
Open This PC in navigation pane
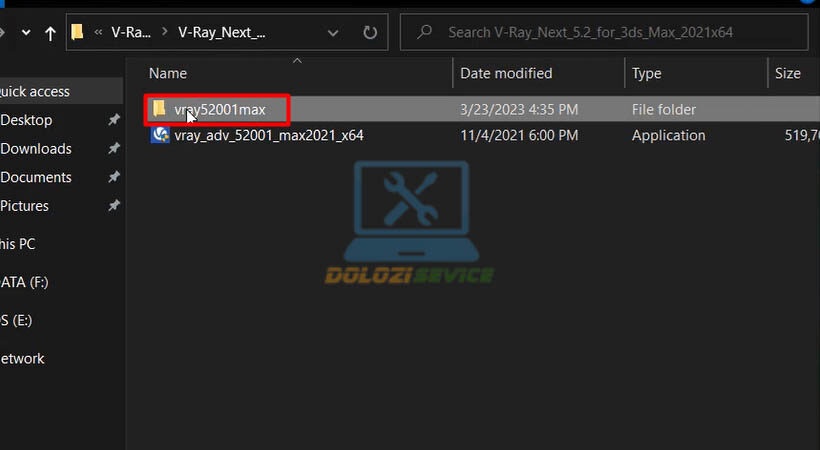[x=17, y=244]
